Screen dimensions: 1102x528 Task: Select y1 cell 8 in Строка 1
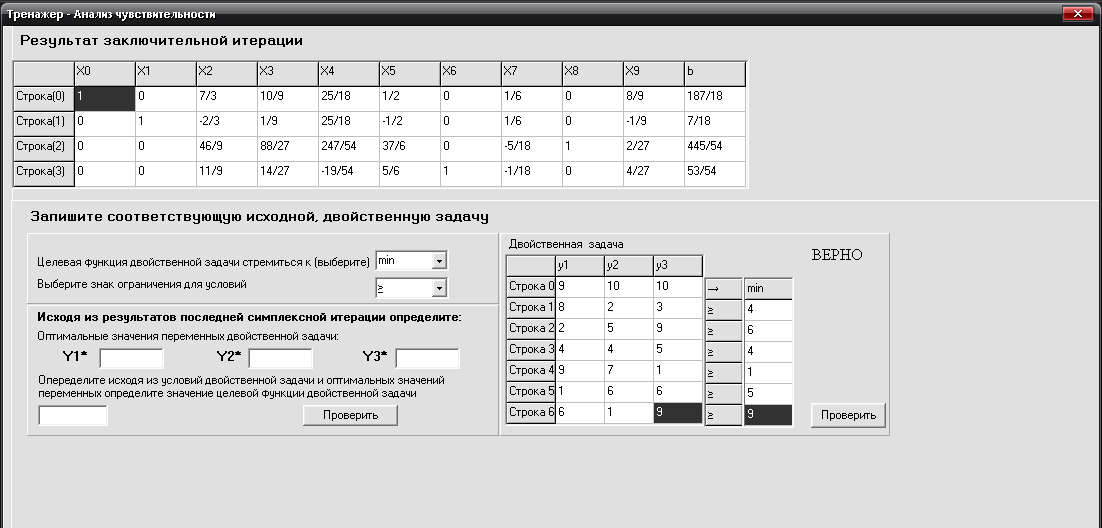coord(580,308)
